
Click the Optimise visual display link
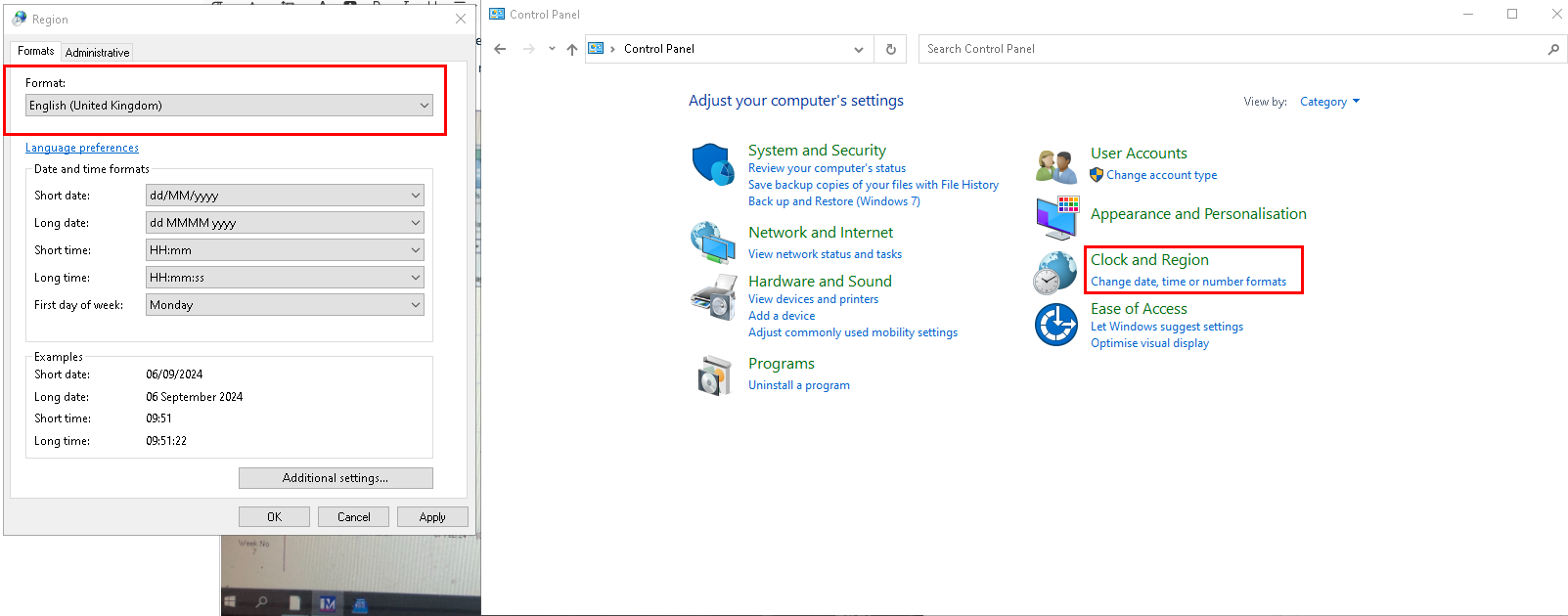(1149, 343)
